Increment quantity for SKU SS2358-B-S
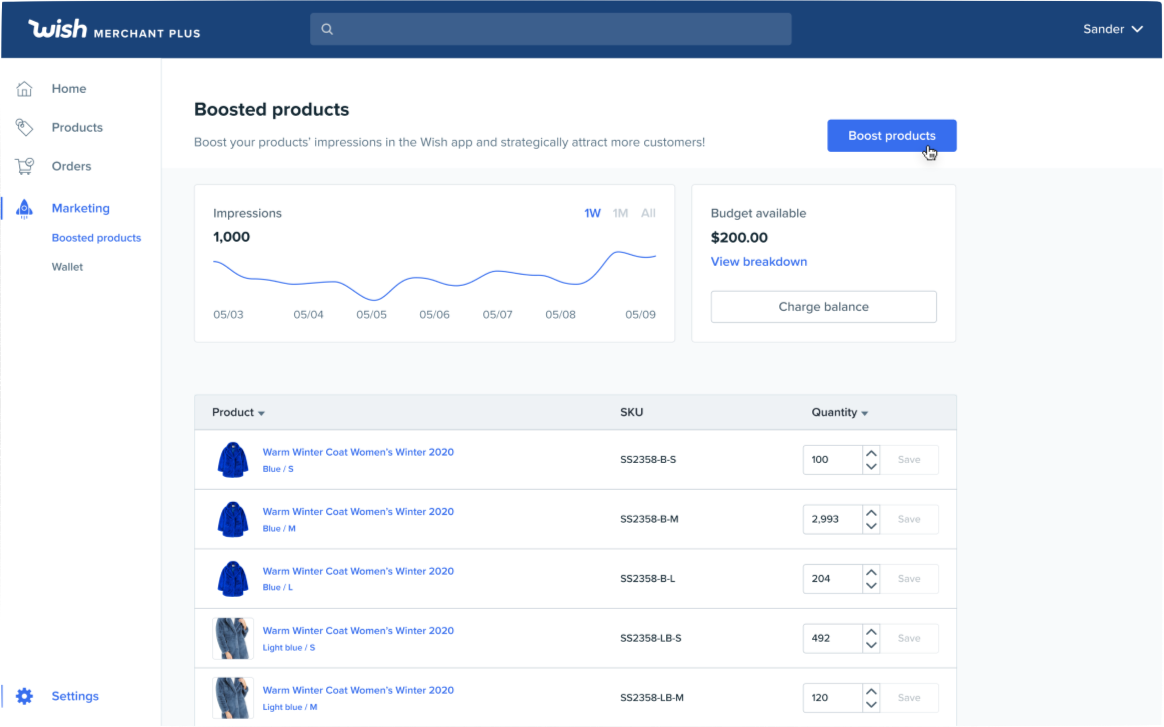This screenshot has width=1164, height=727. 870,453
